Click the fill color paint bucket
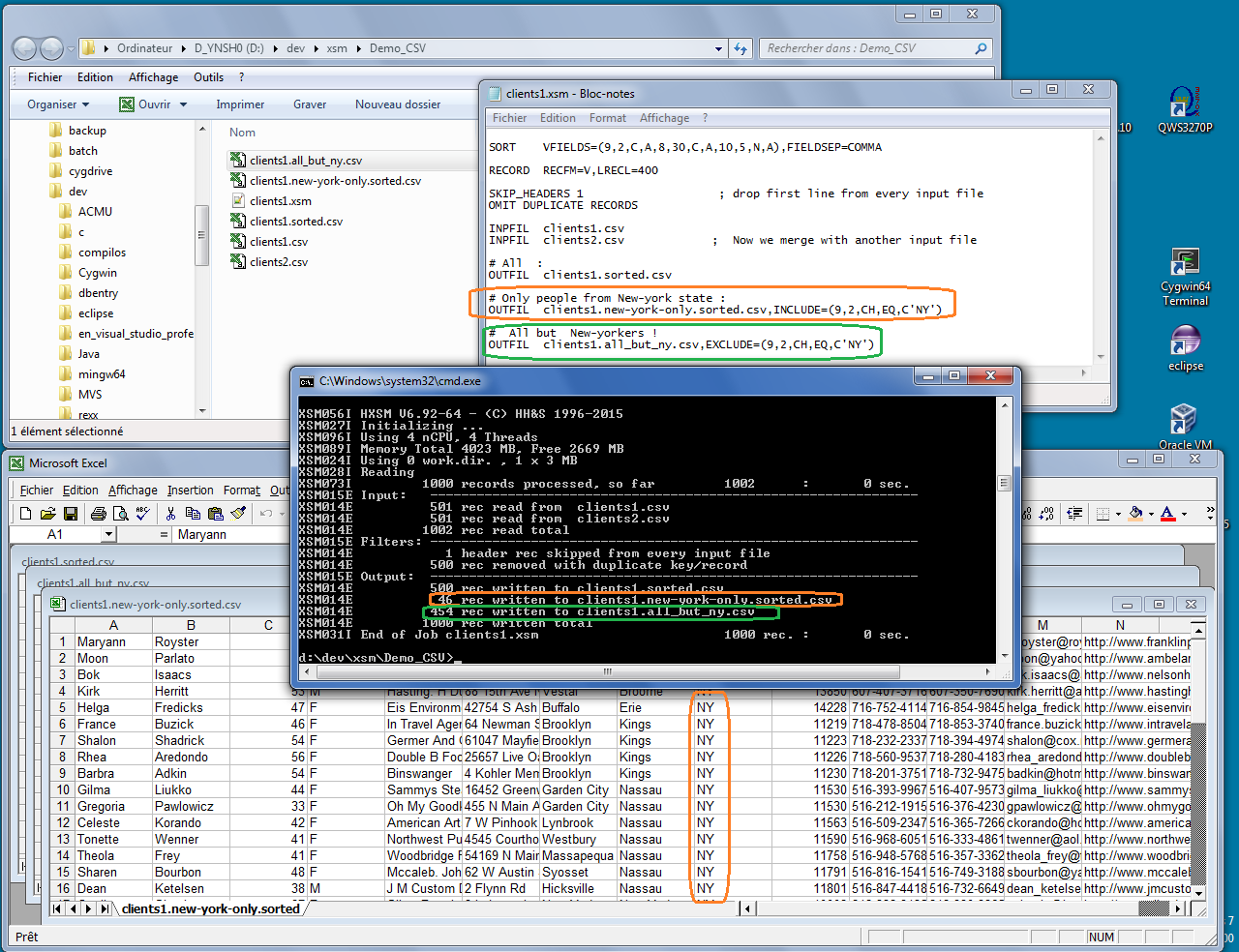The width and height of the screenshot is (1239, 952). [x=1135, y=514]
